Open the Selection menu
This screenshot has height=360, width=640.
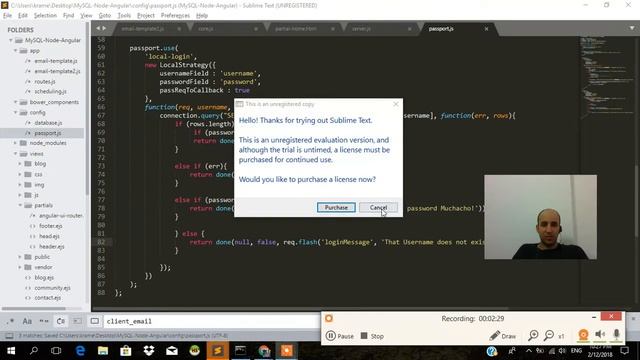(x=45, y=16)
